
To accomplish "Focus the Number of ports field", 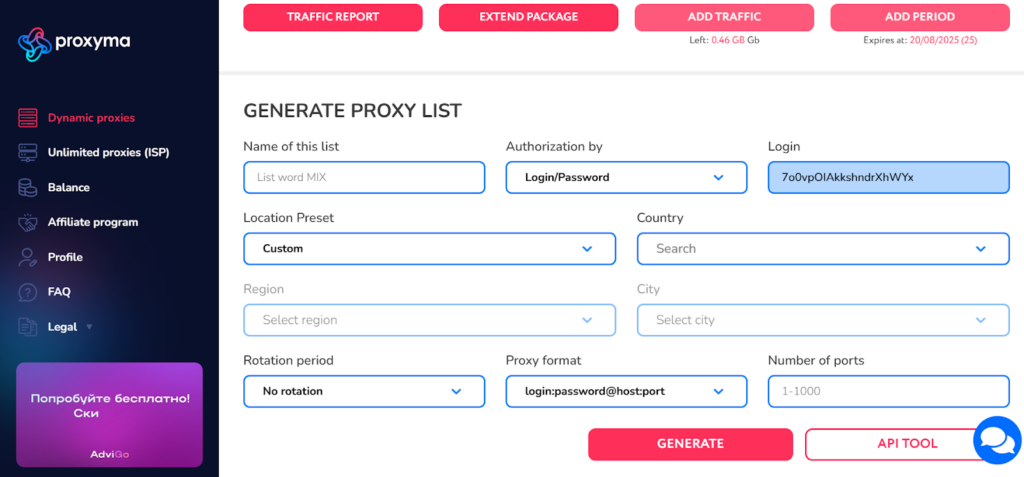I will [x=888, y=391].
